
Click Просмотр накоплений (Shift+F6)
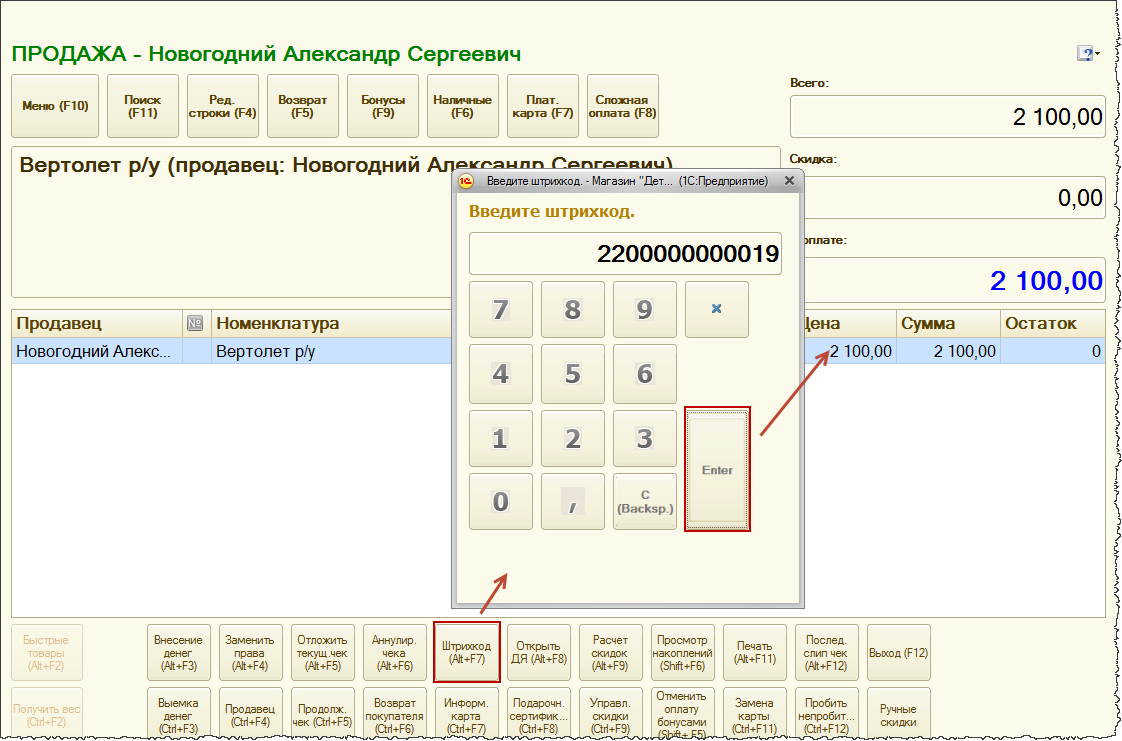682,652
